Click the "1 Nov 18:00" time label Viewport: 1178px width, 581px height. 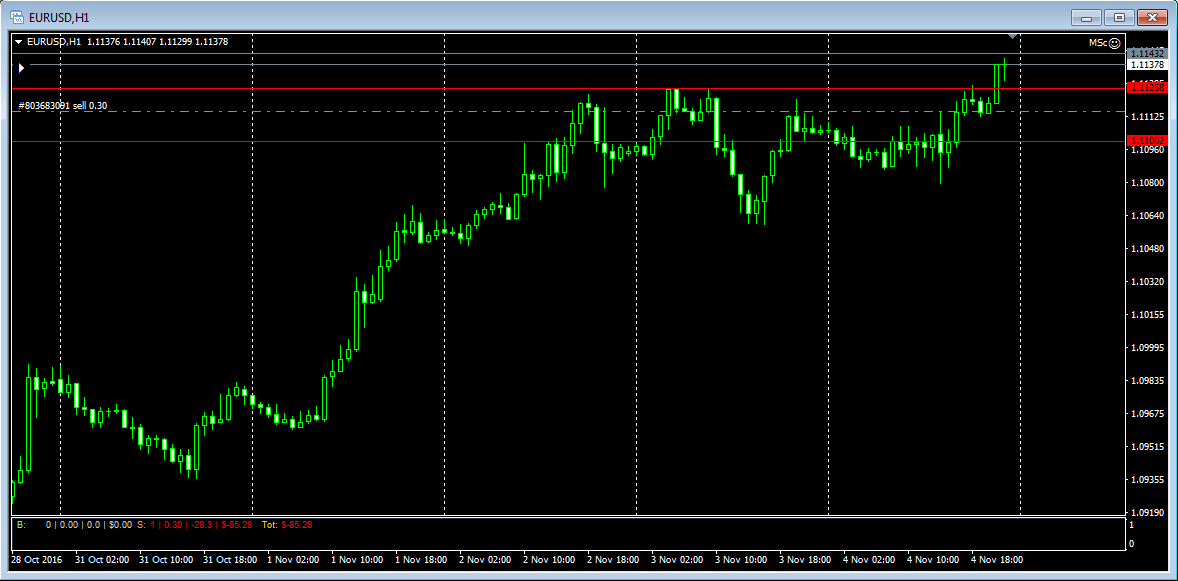(422, 560)
